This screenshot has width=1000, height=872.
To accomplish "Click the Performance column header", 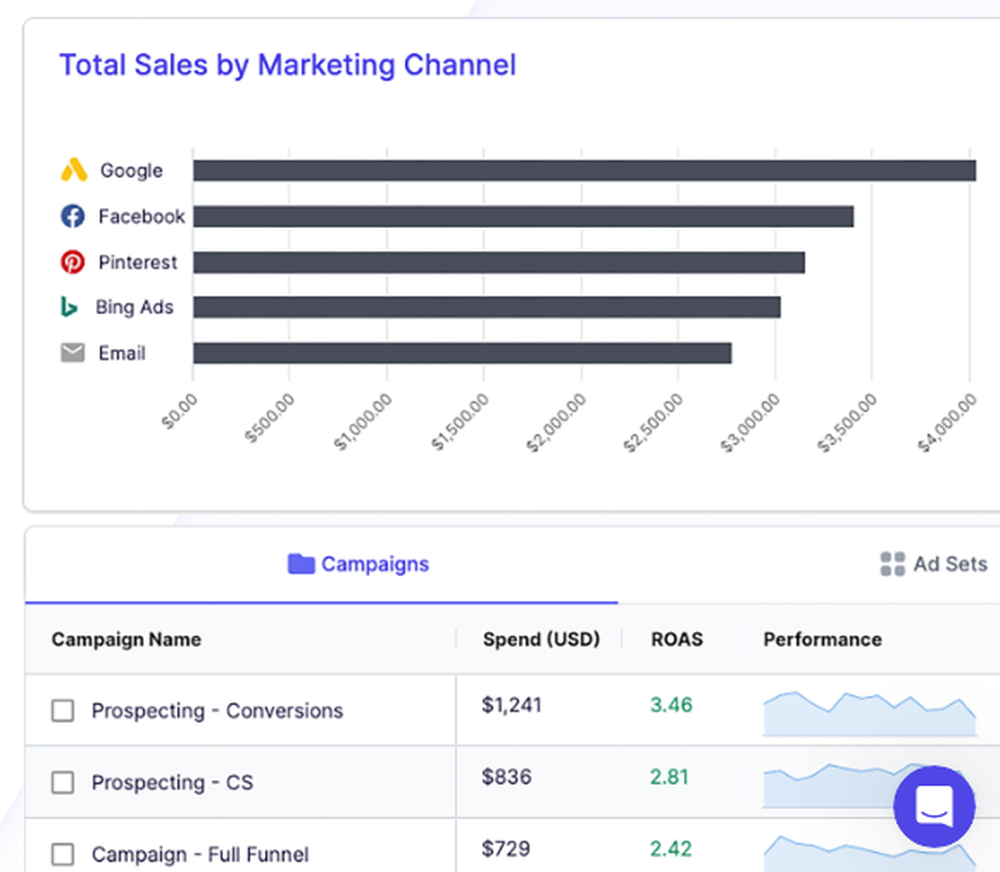I will (823, 639).
